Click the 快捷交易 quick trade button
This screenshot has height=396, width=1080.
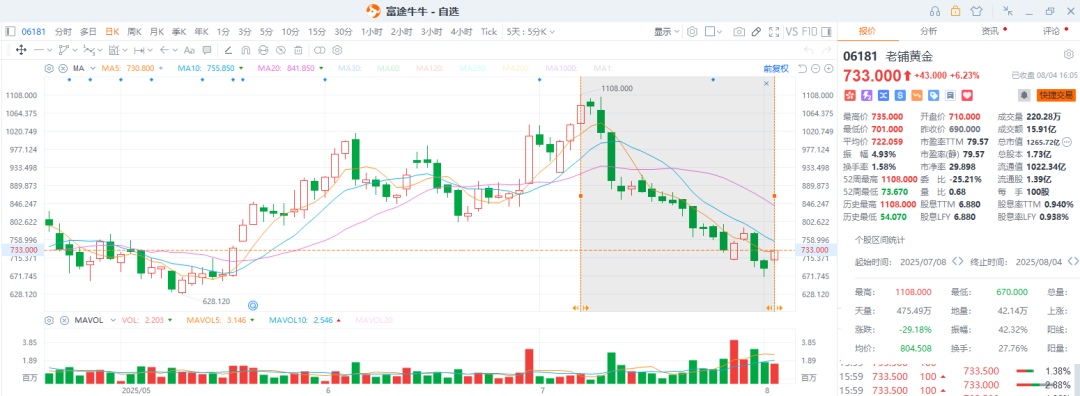pos(1056,95)
